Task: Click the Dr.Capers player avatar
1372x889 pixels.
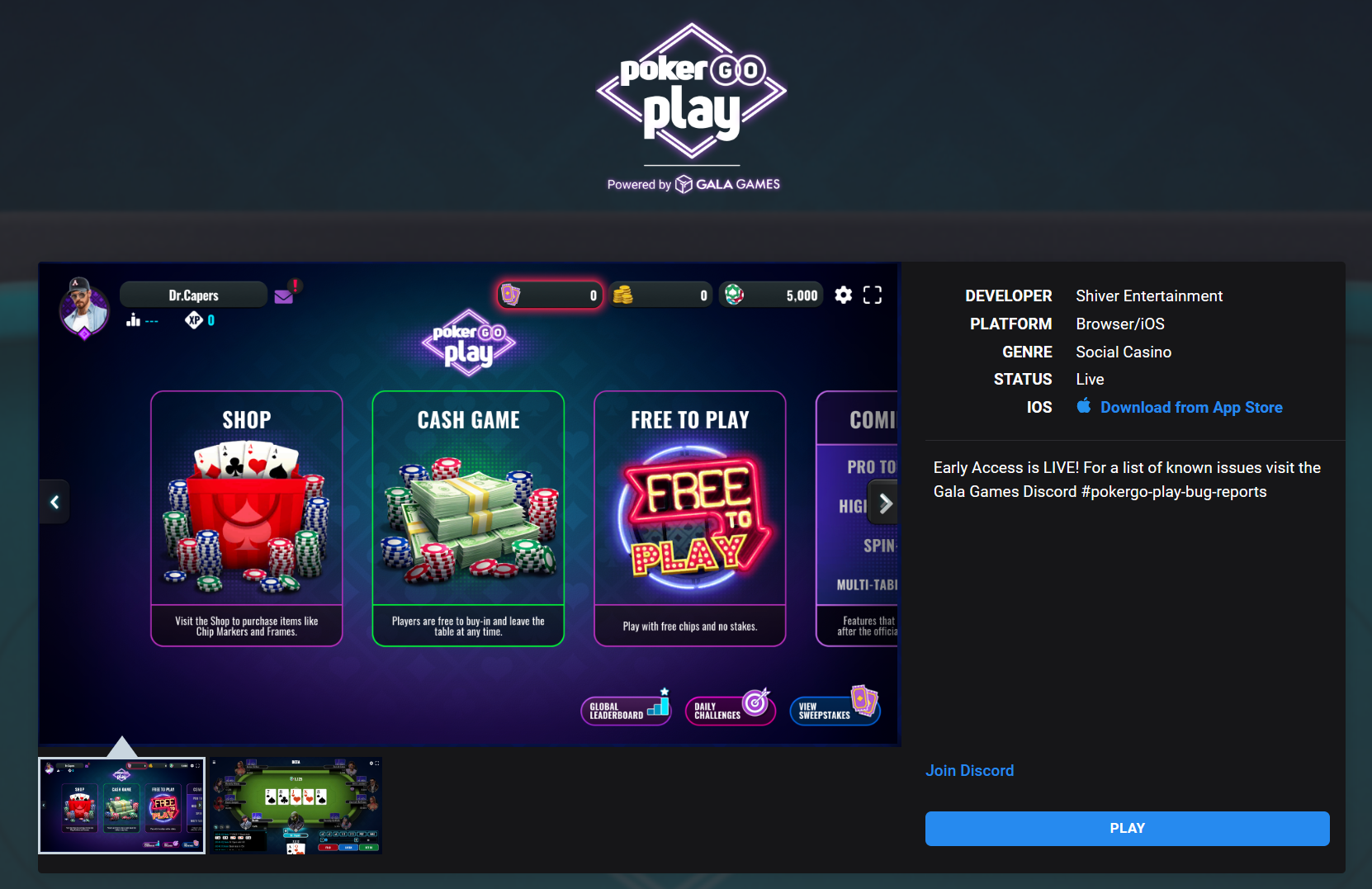Action: point(84,309)
